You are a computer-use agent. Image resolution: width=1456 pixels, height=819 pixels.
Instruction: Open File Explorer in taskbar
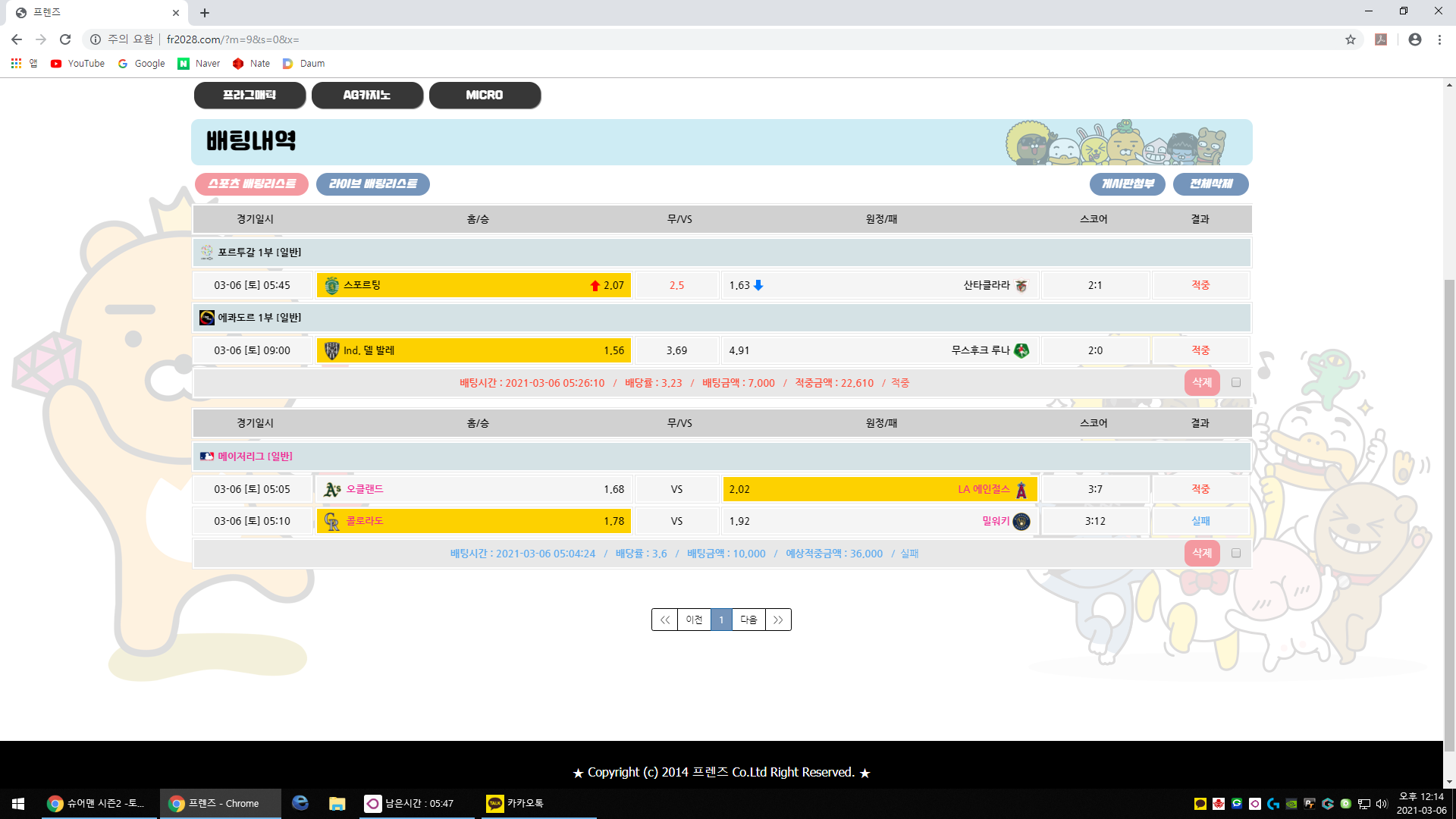point(337,803)
